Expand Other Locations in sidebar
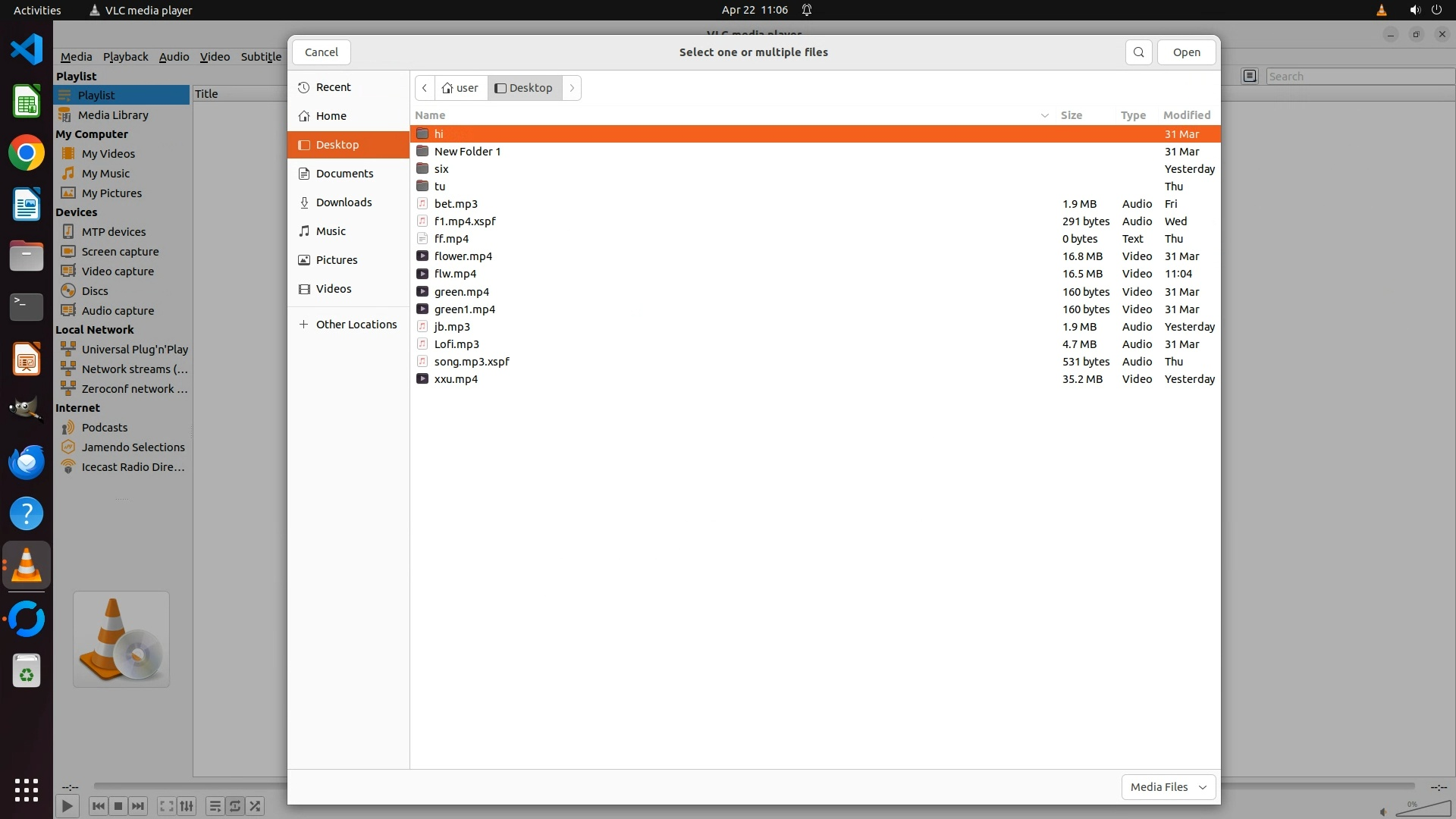 coord(356,325)
